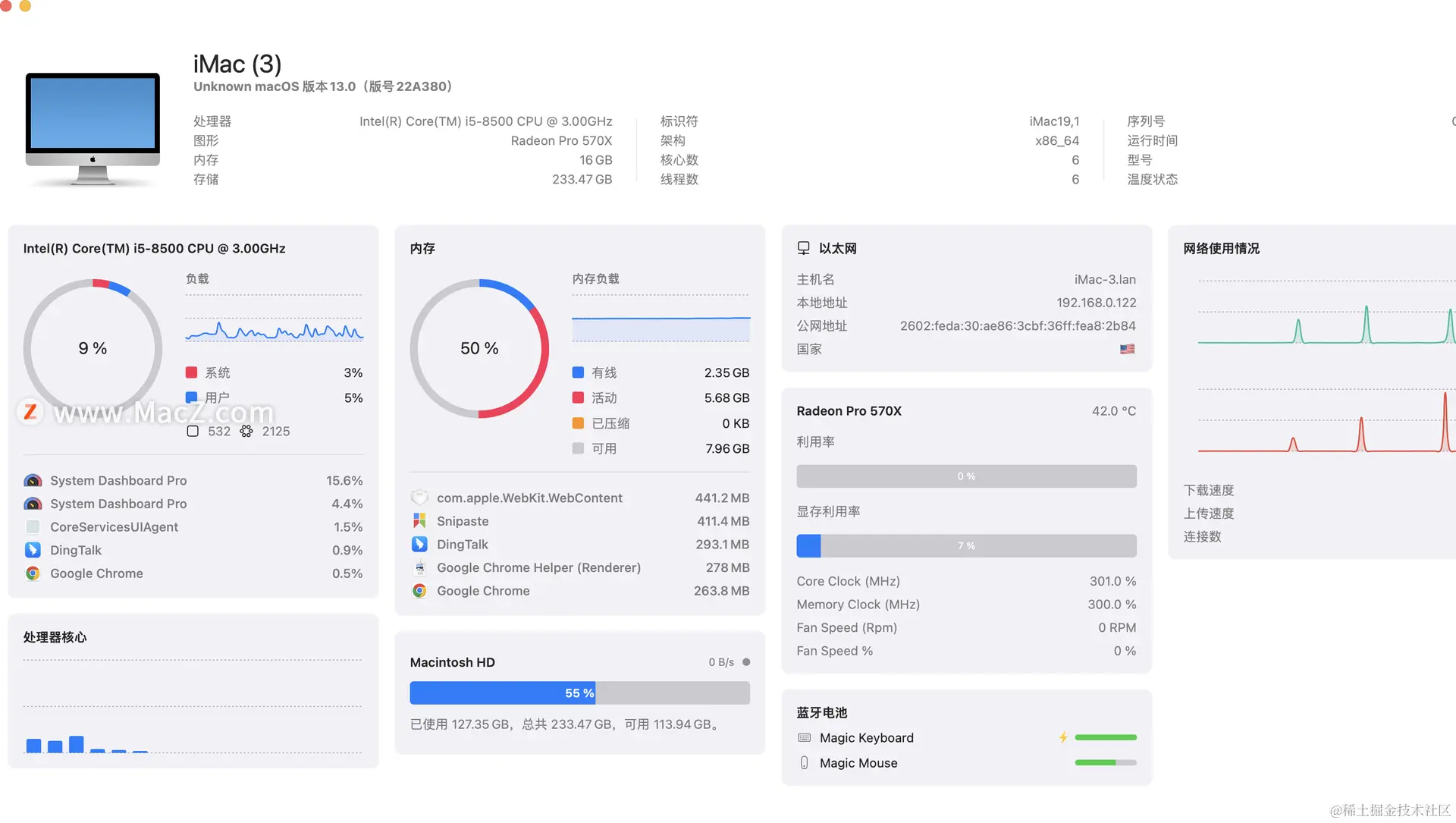Click the CoreServicesUIAgent process entry
Viewport: 1456px width, 823px height.
point(114,527)
